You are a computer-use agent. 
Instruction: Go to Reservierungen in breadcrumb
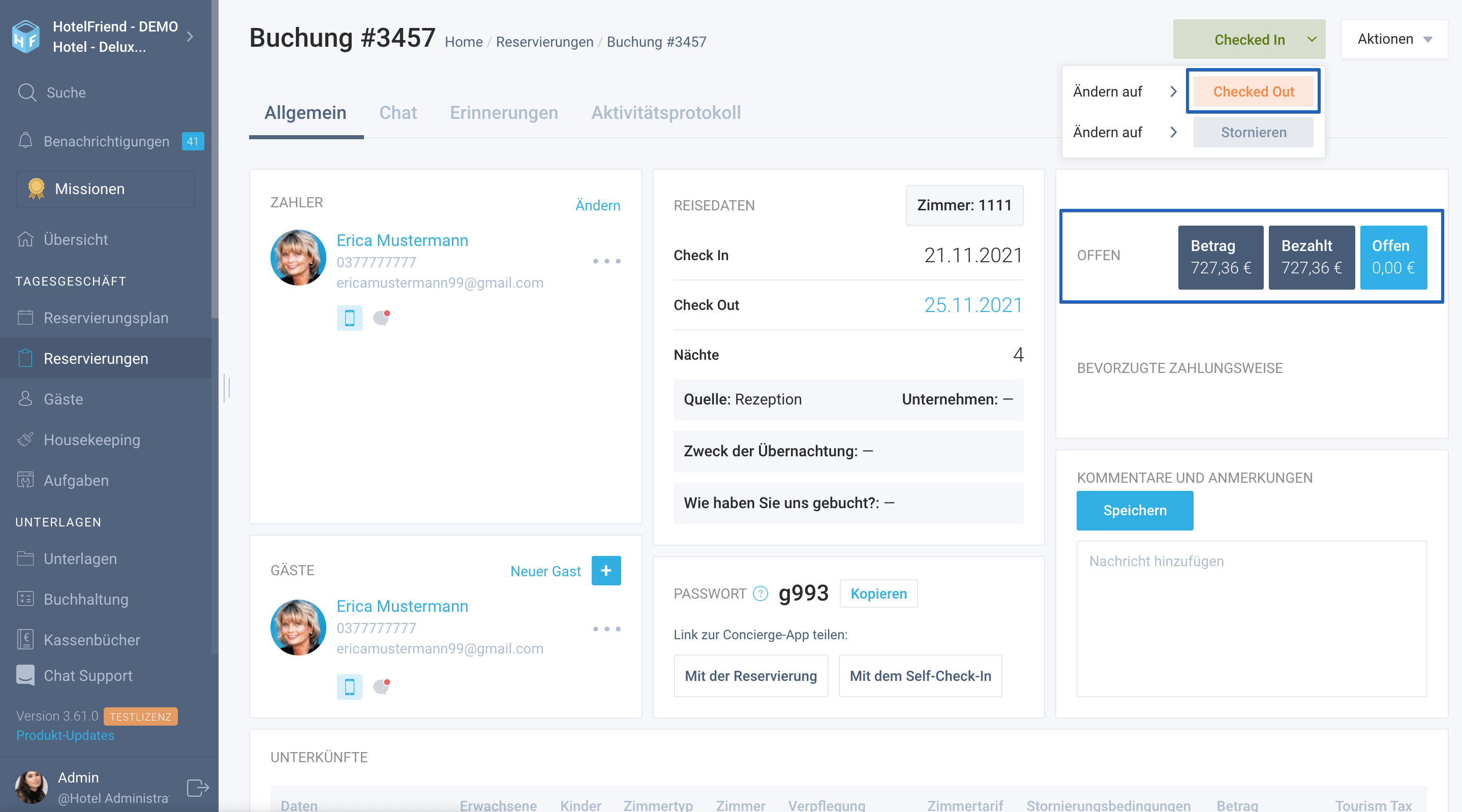click(544, 42)
